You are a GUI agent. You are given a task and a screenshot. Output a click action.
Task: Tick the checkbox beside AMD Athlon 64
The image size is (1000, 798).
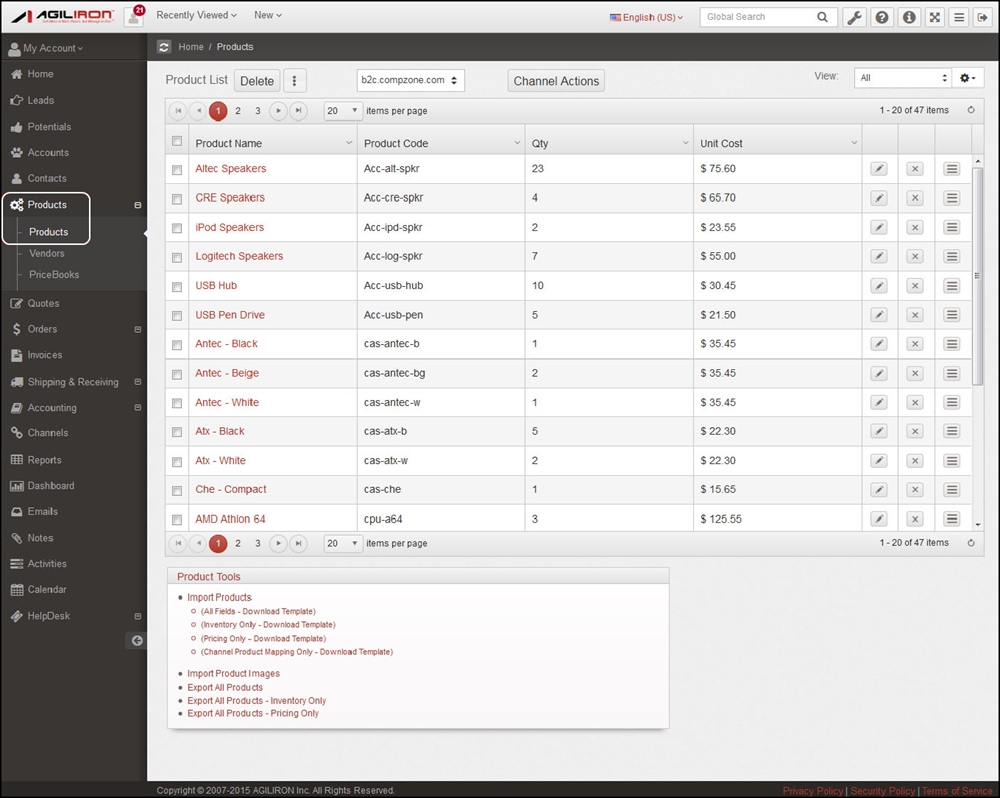pyautogui.click(x=177, y=518)
